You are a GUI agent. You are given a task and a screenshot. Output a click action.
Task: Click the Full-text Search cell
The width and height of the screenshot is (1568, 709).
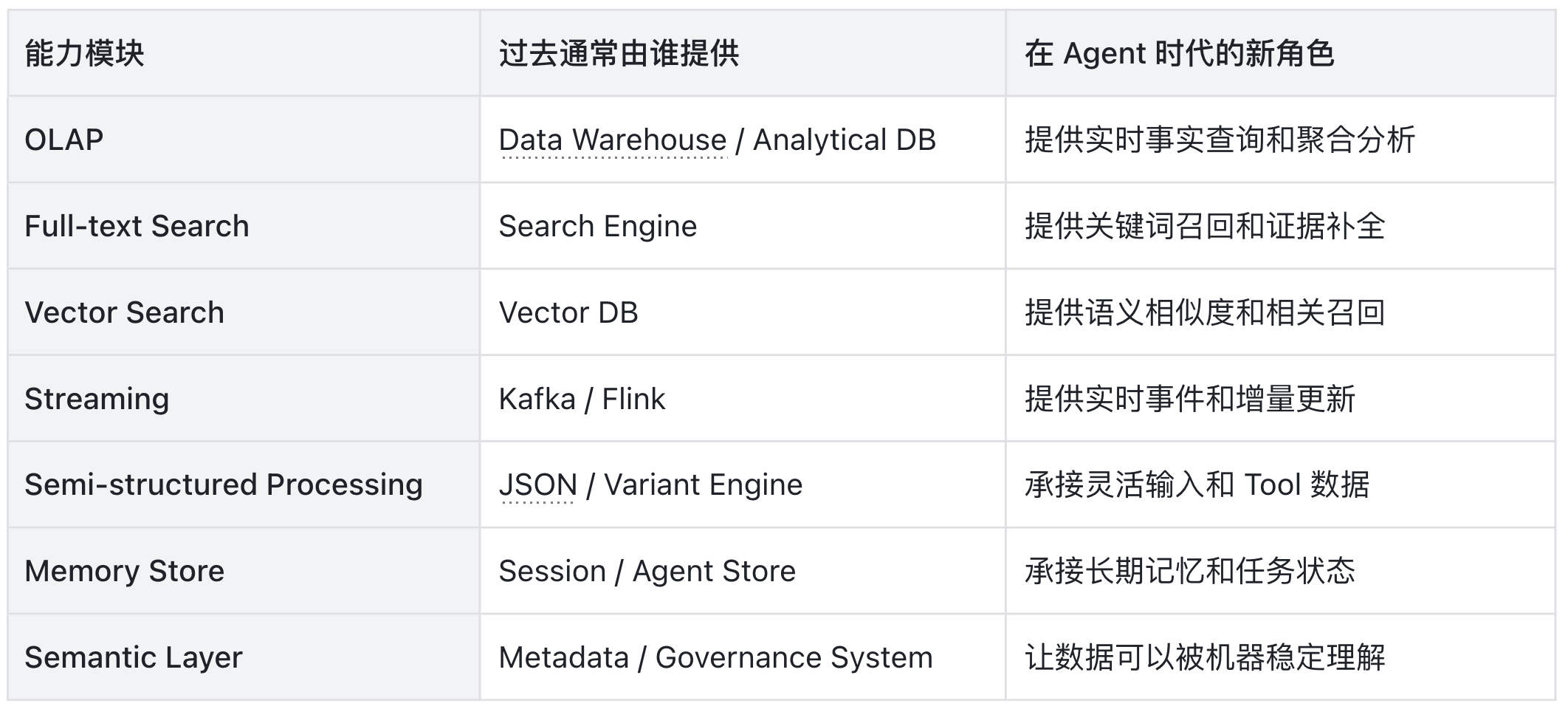coord(244,226)
